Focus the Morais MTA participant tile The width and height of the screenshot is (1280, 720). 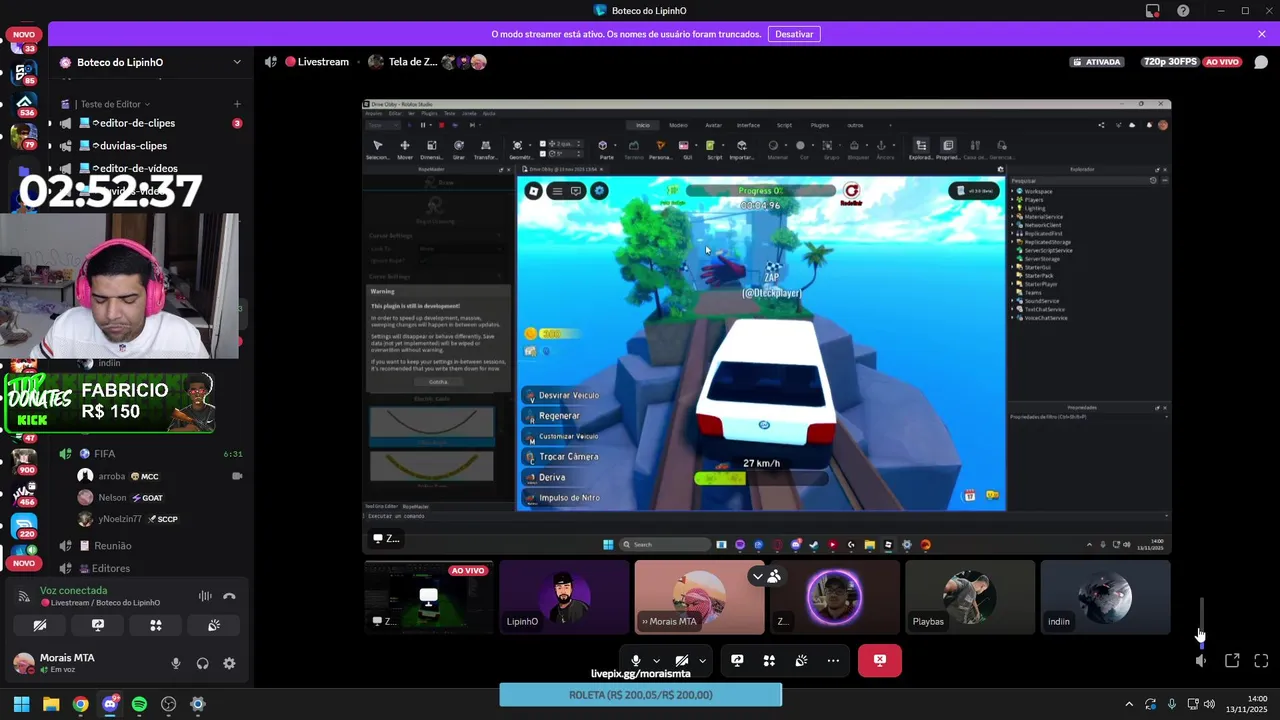(x=699, y=597)
